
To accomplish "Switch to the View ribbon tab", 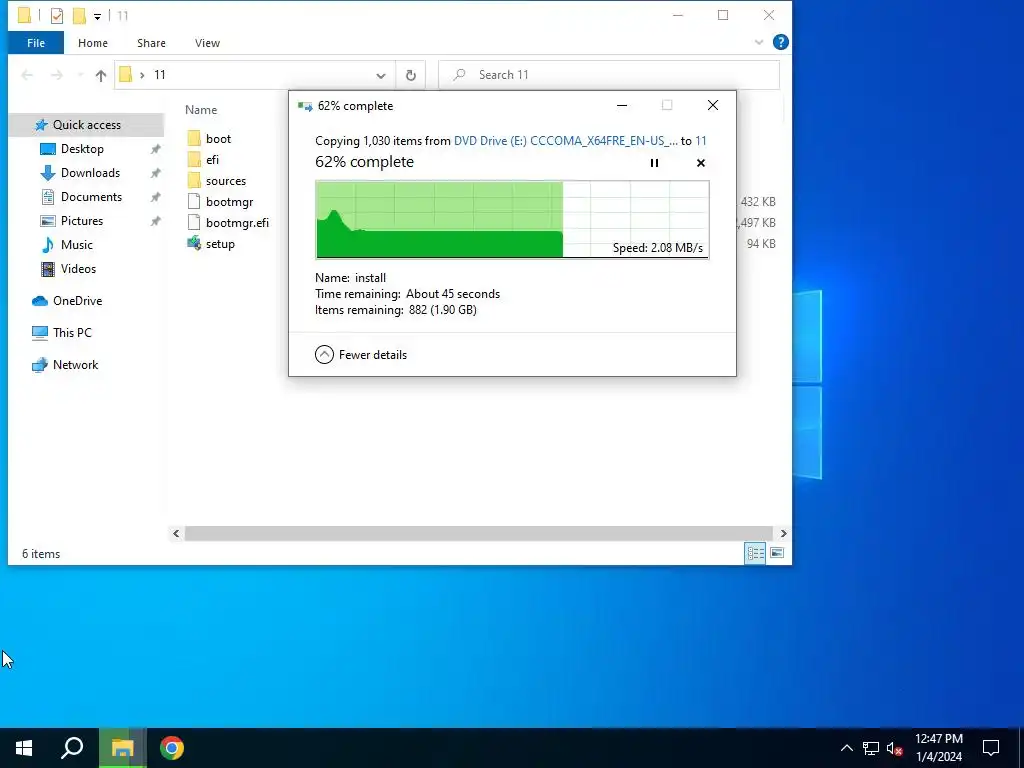I will click(x=207, y=43).
